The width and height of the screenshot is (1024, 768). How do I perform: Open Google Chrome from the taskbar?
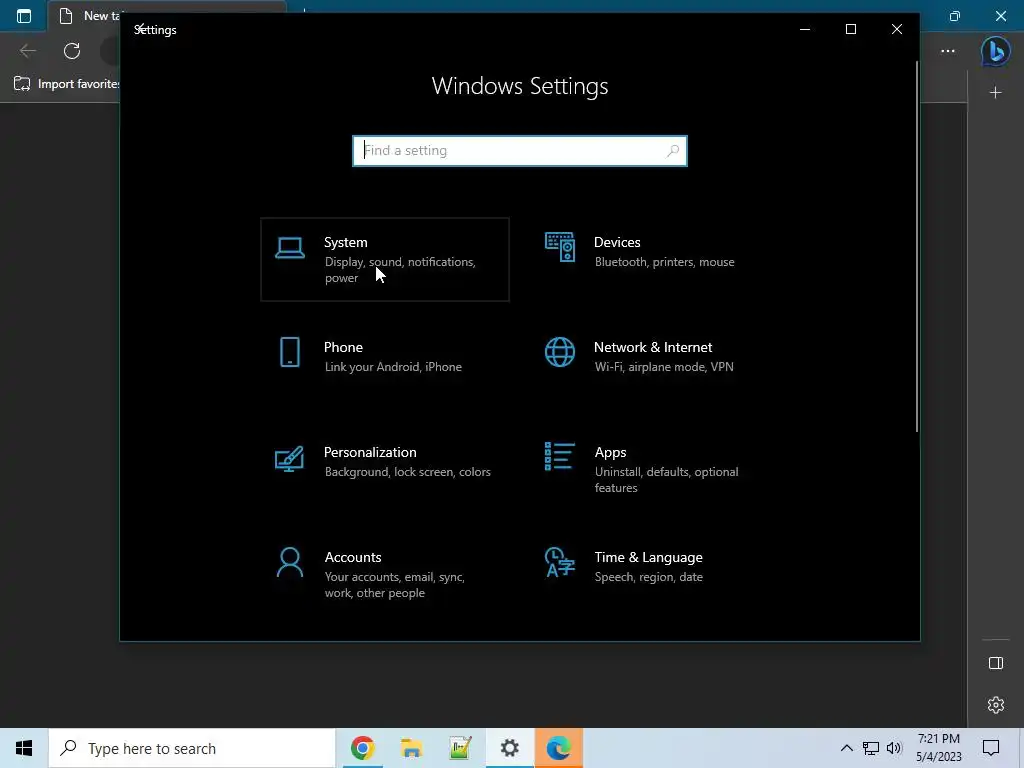[x=362, y=748]
